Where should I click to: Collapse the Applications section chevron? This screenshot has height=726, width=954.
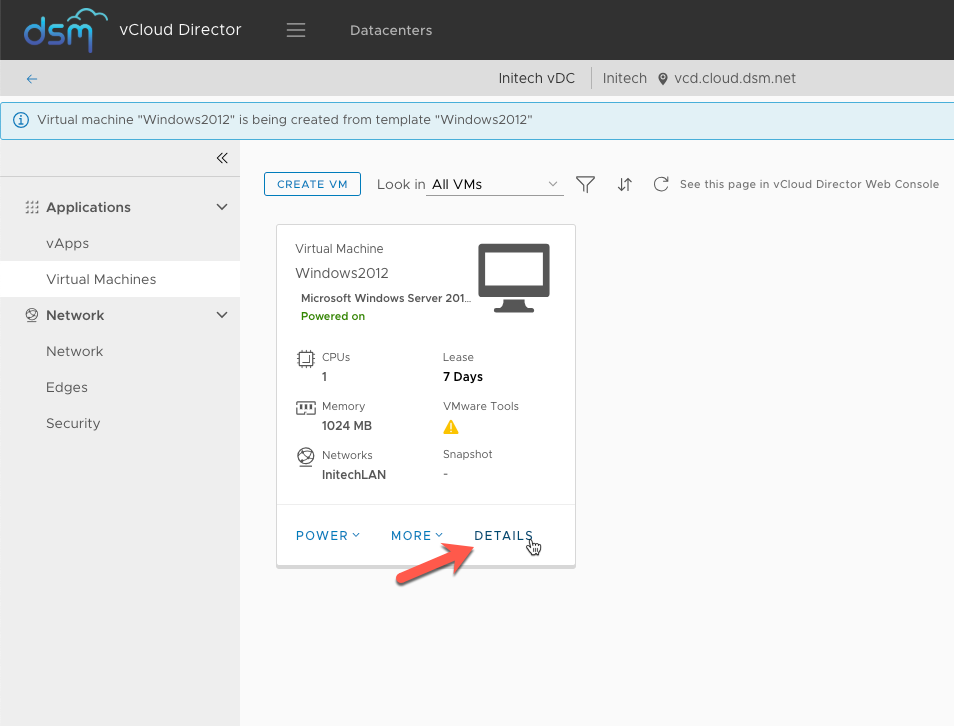pos(222,207)
